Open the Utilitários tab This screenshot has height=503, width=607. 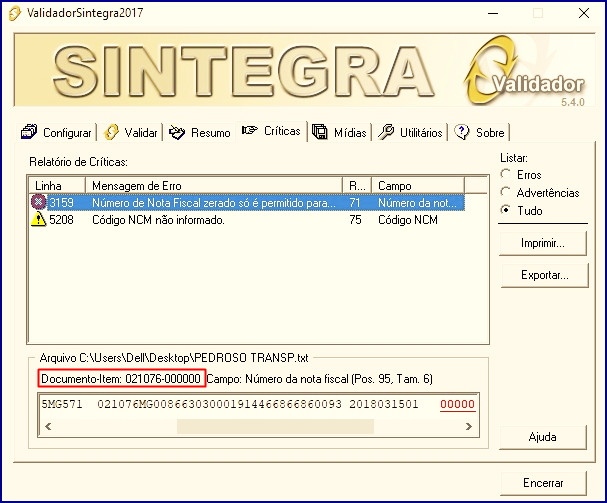click(410, 132)
